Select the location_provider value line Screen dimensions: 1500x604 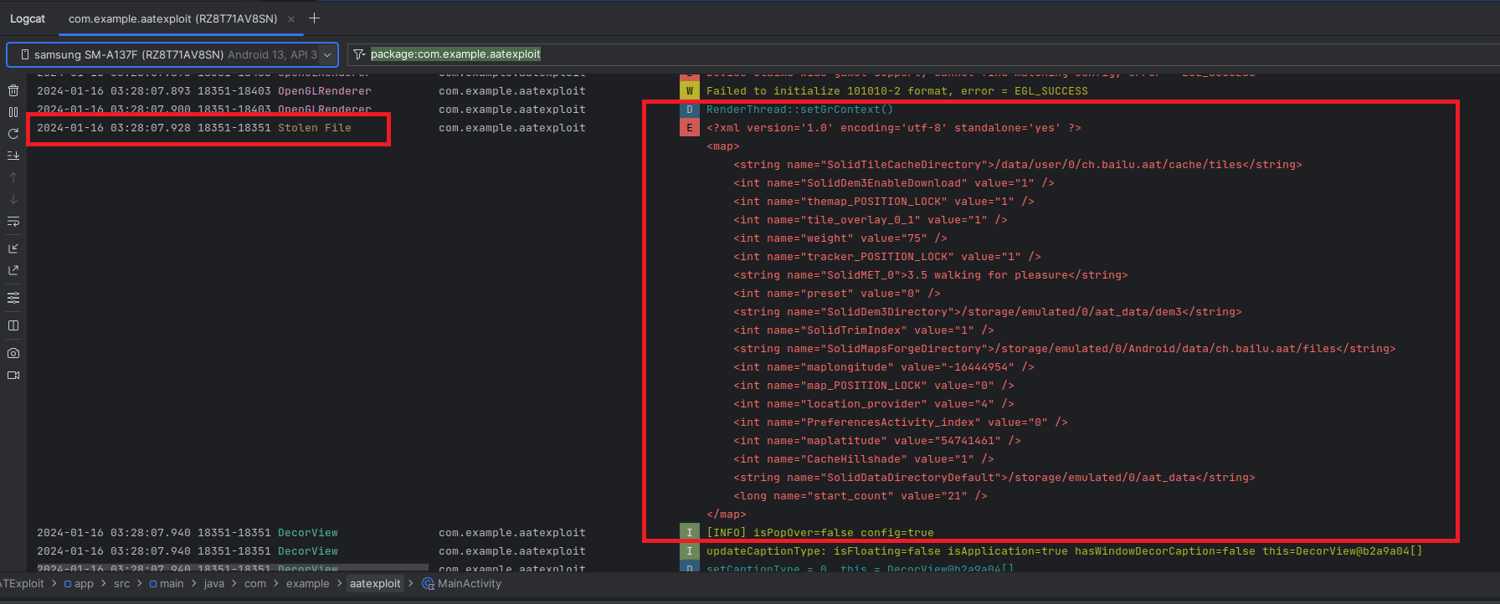pos(873,404)
